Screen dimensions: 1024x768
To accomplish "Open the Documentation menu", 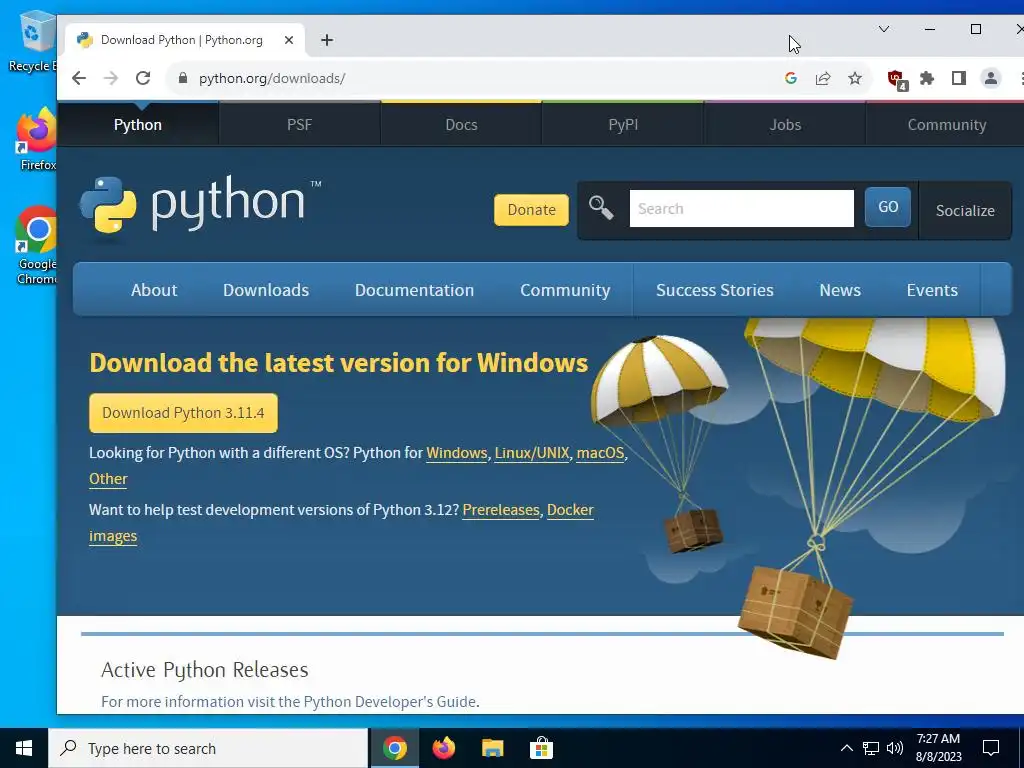I will click(x=415, y=290).
